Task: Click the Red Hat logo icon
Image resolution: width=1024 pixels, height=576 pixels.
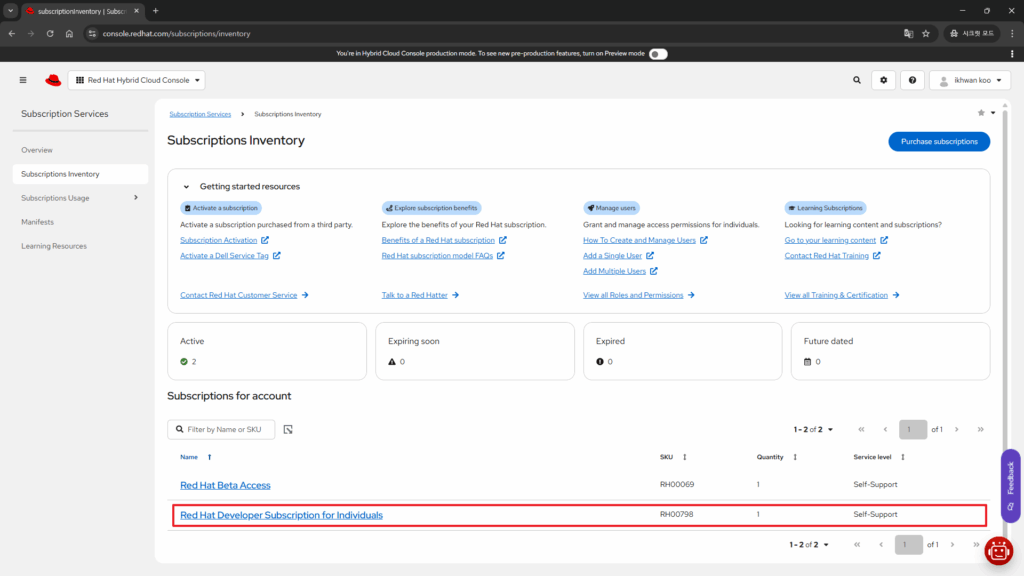Action: coord(53,80)
